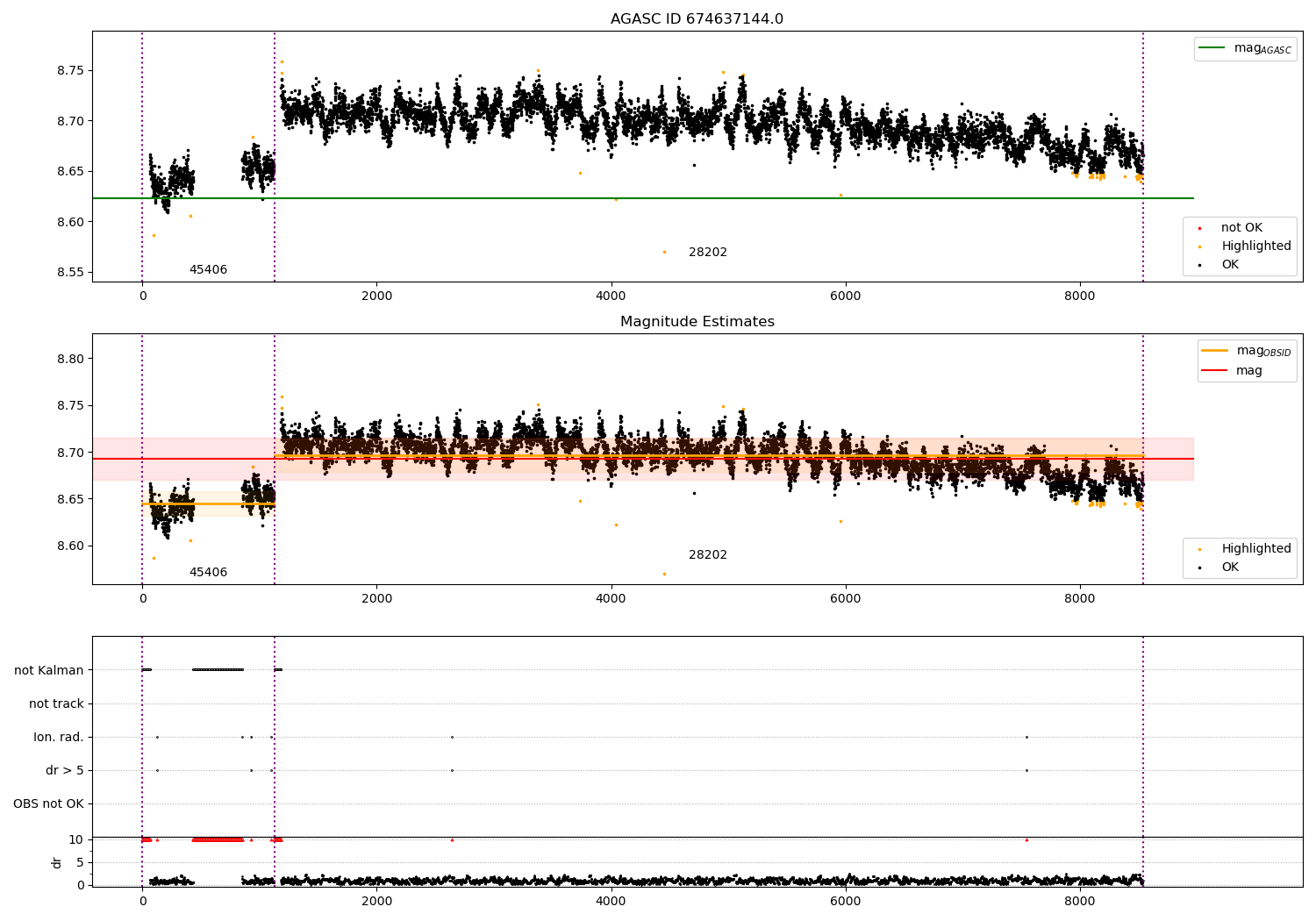Click the 5 tick on the dr axis

[80, 863]
